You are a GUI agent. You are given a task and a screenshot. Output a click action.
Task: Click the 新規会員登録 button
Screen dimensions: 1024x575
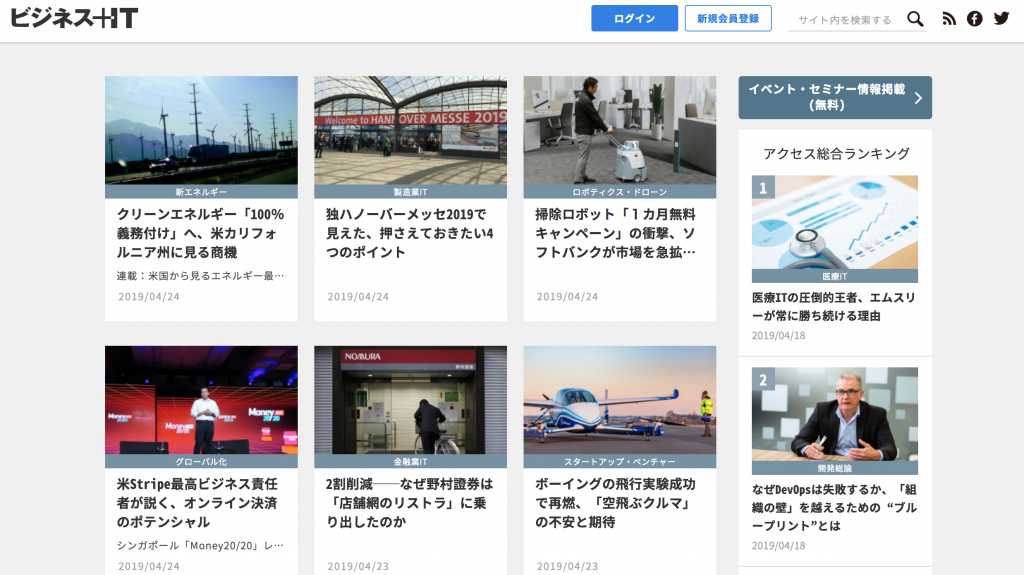click(728, 18)
